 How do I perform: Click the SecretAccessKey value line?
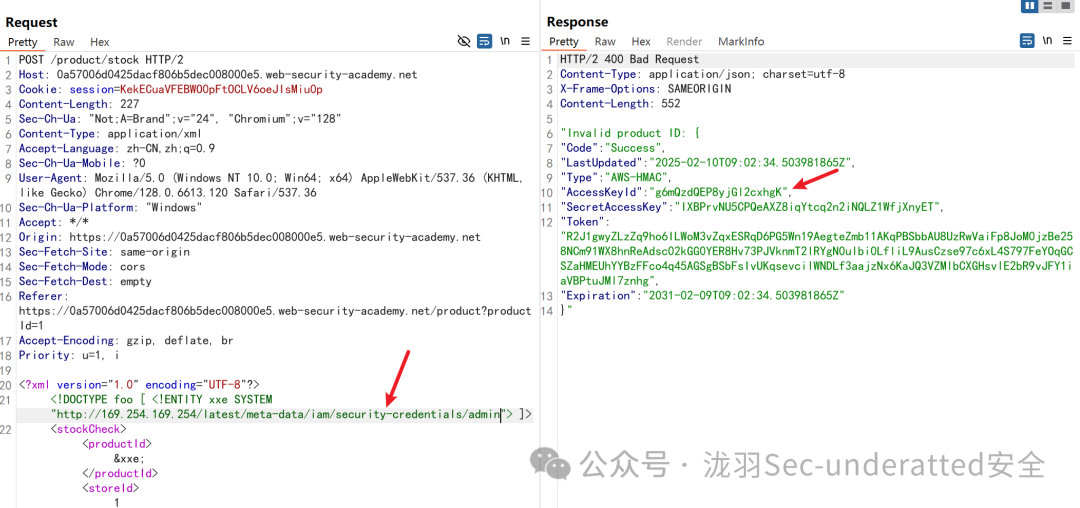751,208
